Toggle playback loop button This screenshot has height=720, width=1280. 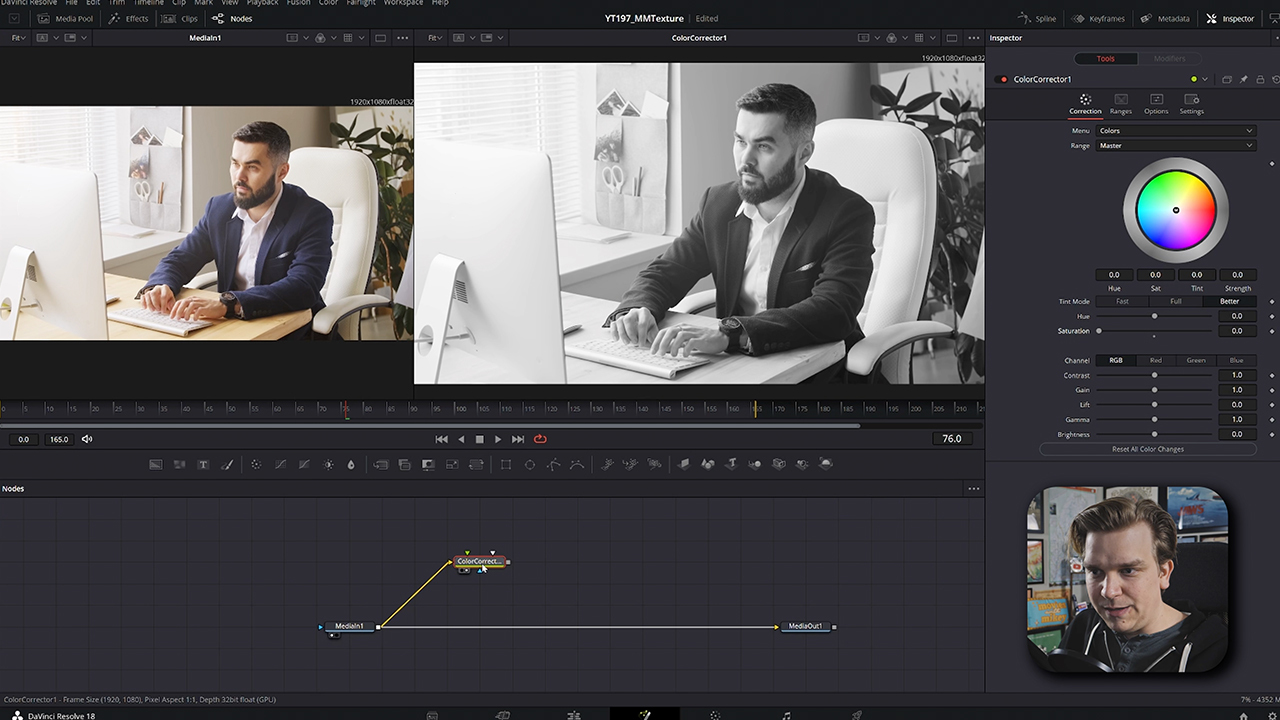(540, 439)
